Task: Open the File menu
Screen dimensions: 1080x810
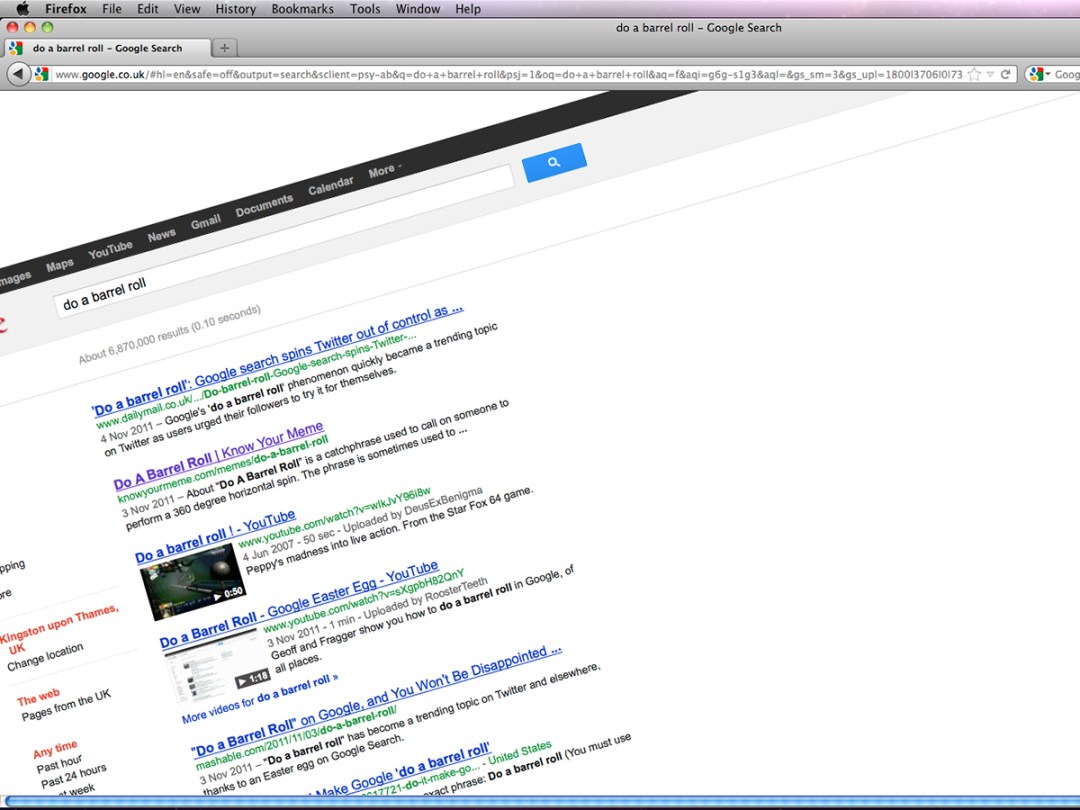Action: pos(112,9)
